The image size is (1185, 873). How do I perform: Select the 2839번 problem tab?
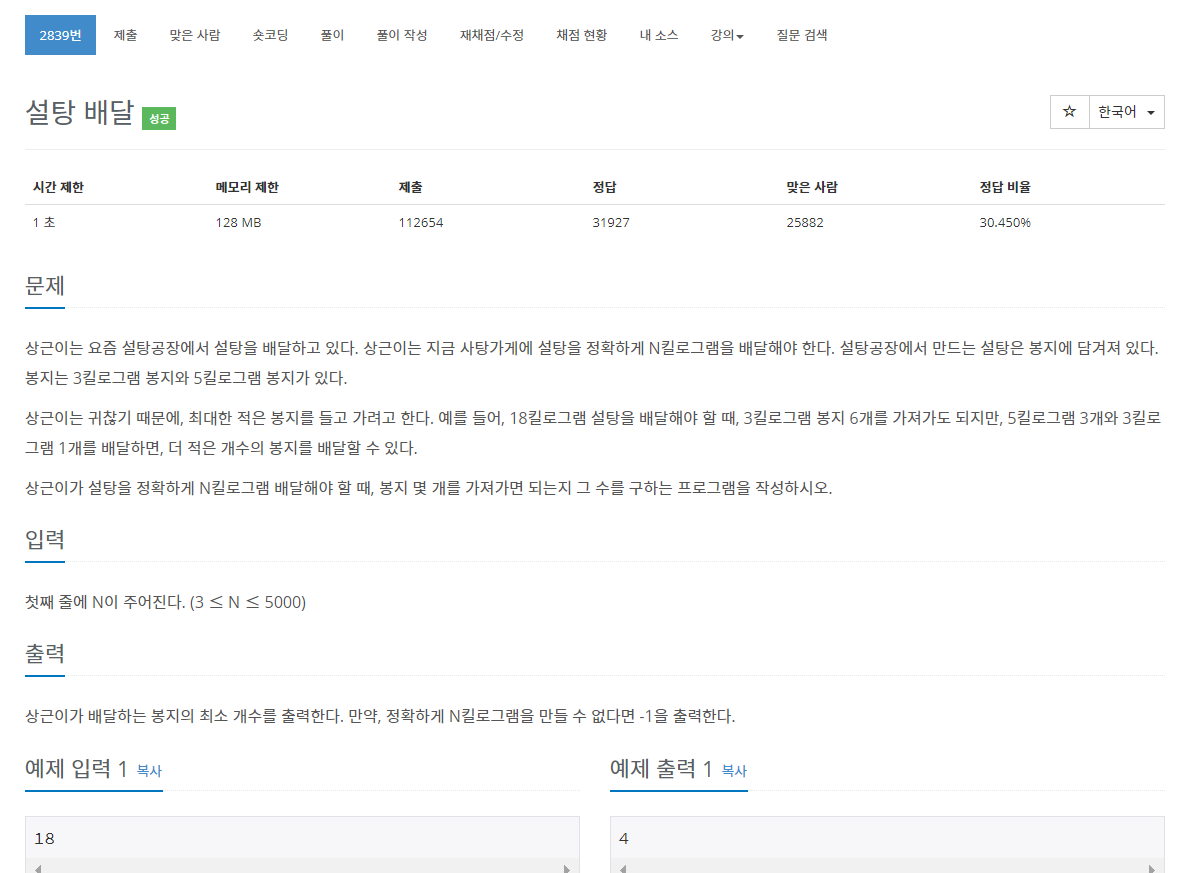click(x=60, y=35)
